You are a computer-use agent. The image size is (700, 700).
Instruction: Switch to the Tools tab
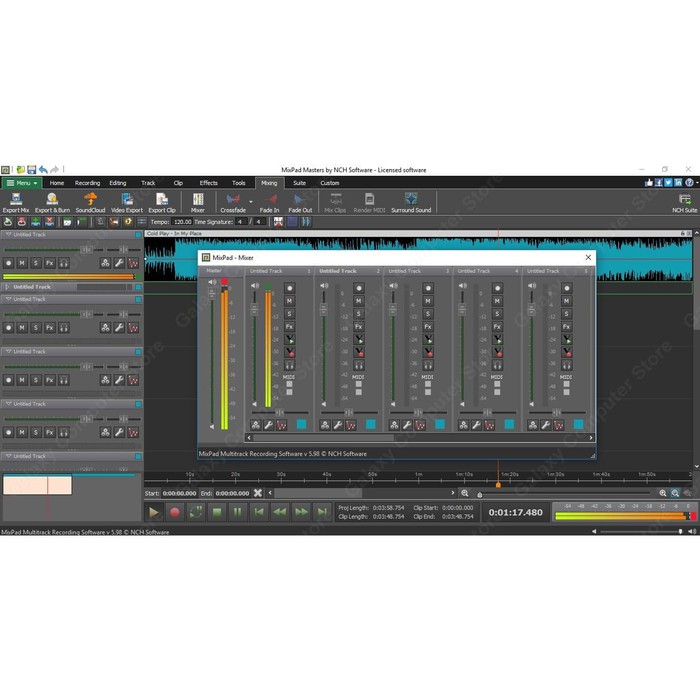point(238,183)
